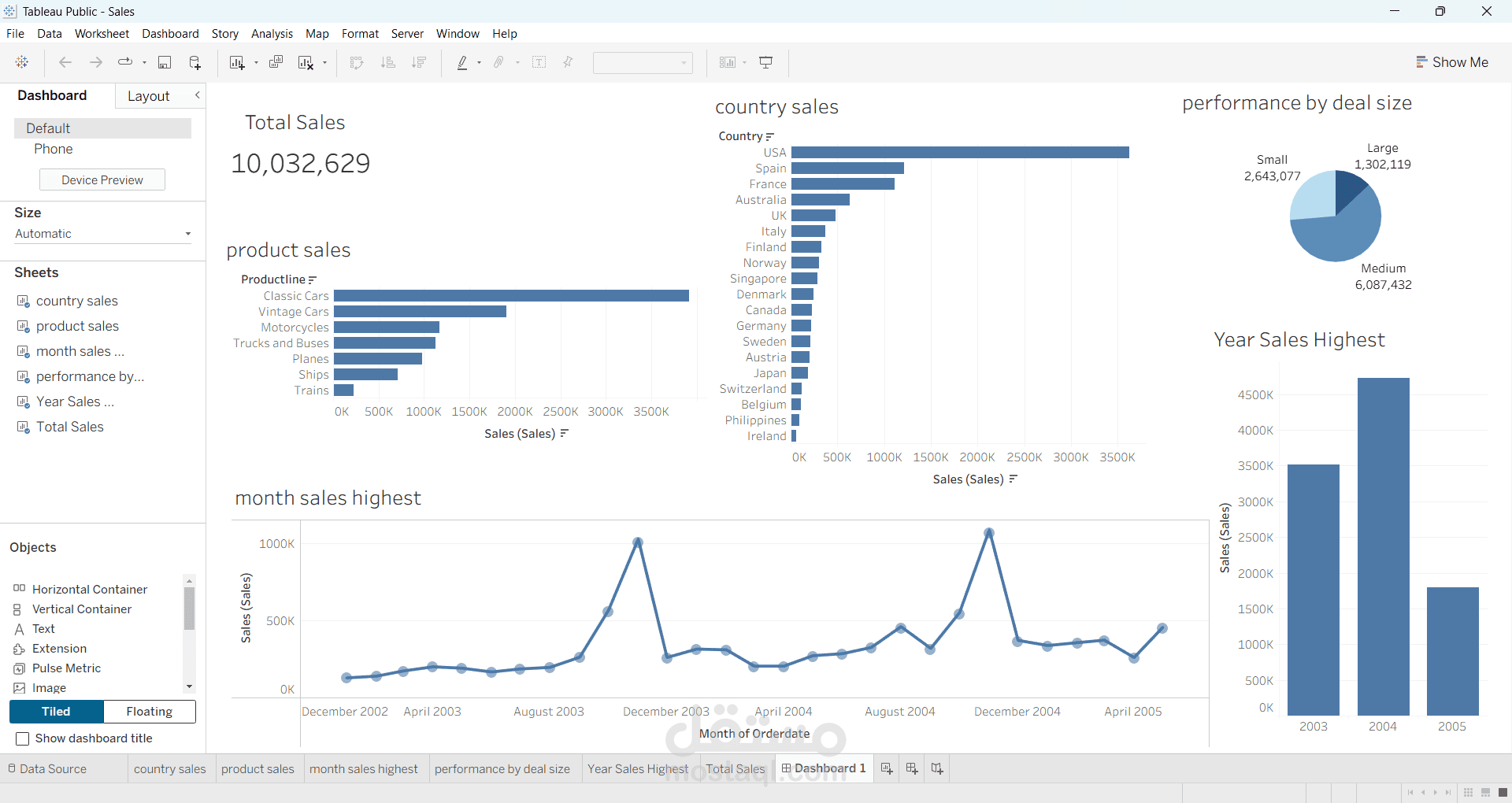
Task: Clear the sheet using the toolbar icon
Action: [306, 62]
